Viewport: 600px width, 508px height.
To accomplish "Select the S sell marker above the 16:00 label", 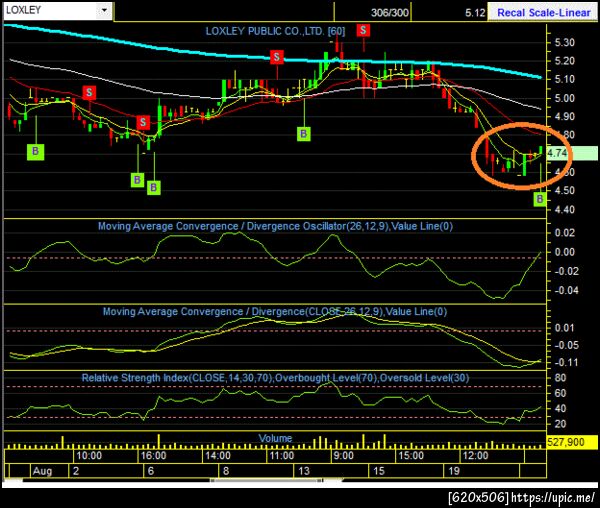I will tap(143, 122).
